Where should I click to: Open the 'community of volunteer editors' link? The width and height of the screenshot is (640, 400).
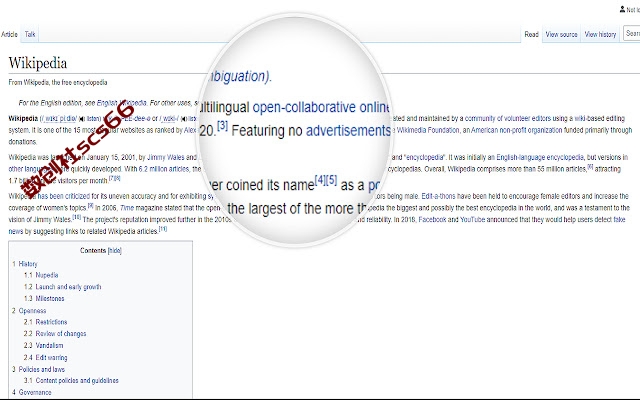(509, 118)
